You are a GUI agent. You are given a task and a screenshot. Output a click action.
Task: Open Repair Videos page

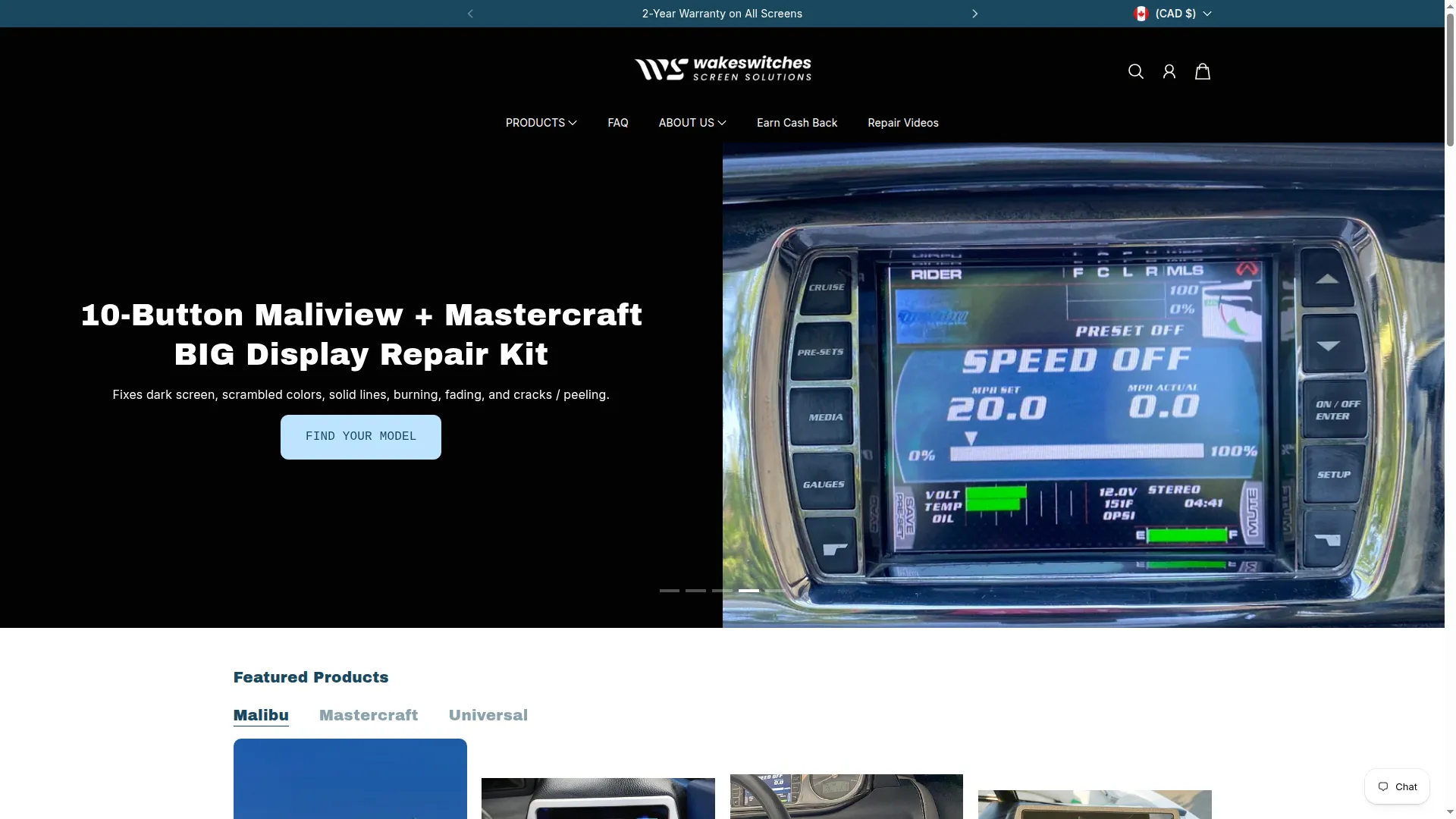coord(902,123)
